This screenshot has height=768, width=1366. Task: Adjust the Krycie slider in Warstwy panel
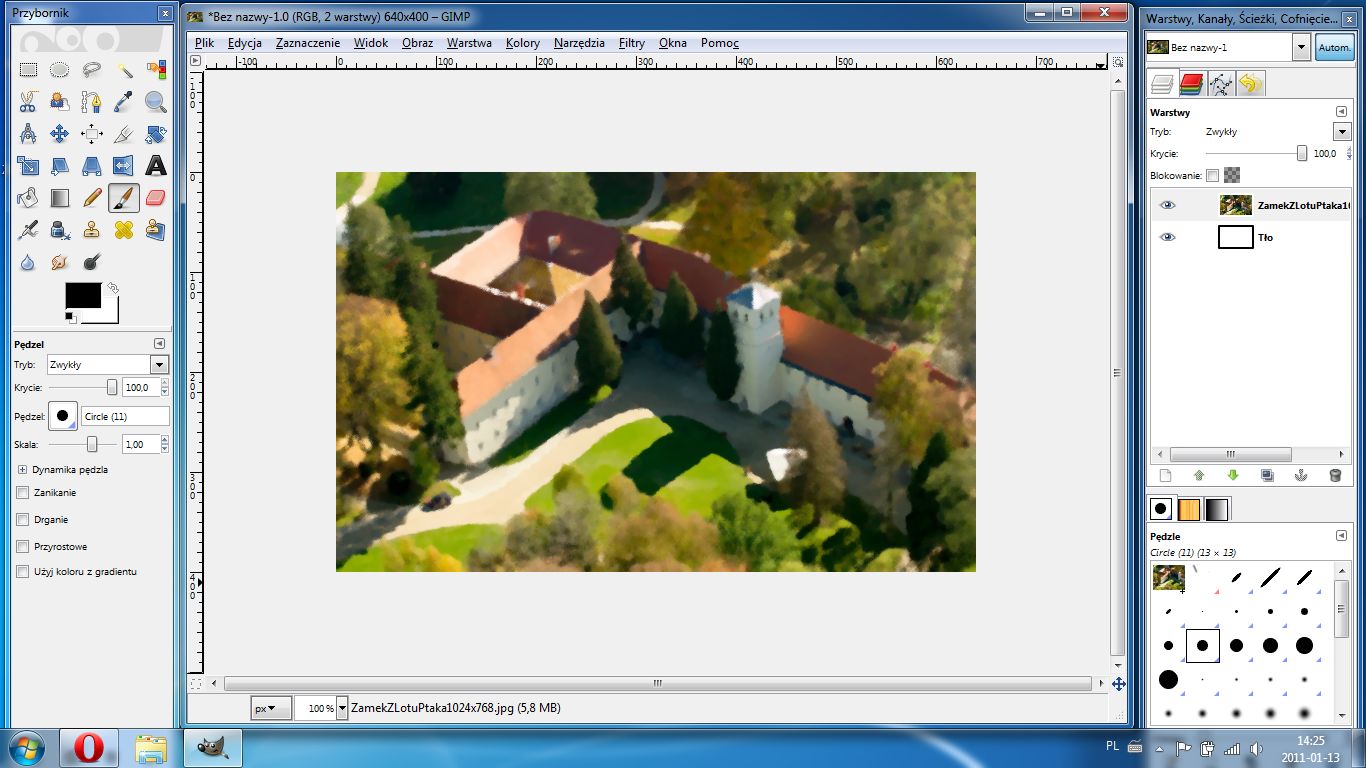click(1256, 154)
